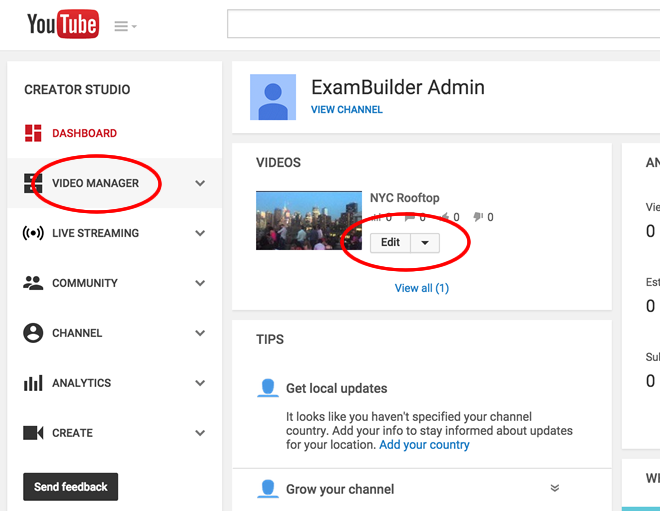This screenshot has width=660, height=511.
Task: Collapse the Grow your channel tip
Action: tap(554, 488)
